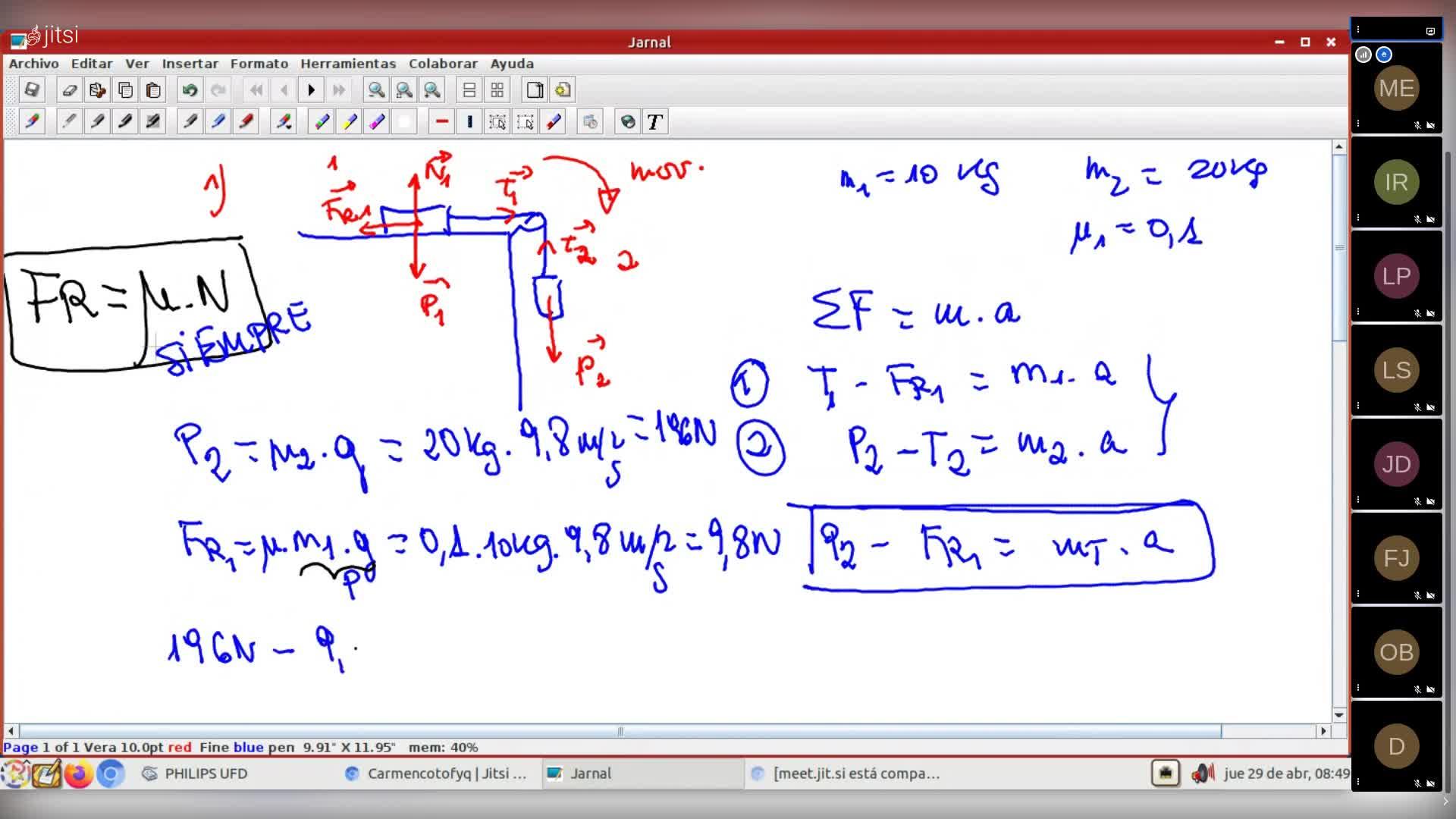
Task: Go to next page arrow
Action: (311, 90)
